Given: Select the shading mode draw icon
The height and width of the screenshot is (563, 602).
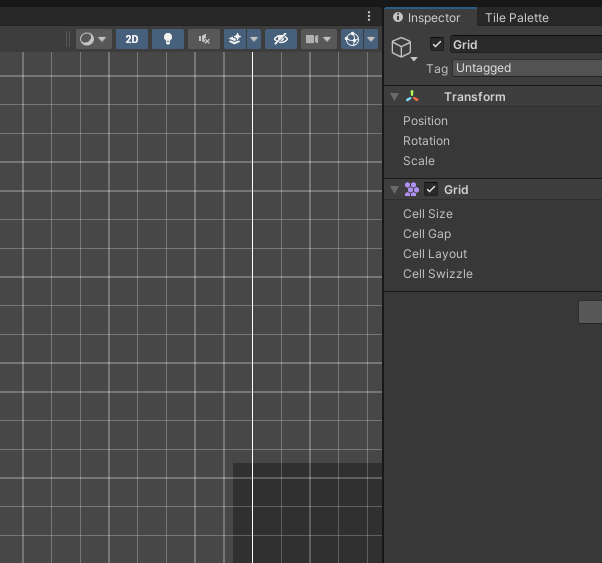Looking at the screenshot, I should point(87,39).
